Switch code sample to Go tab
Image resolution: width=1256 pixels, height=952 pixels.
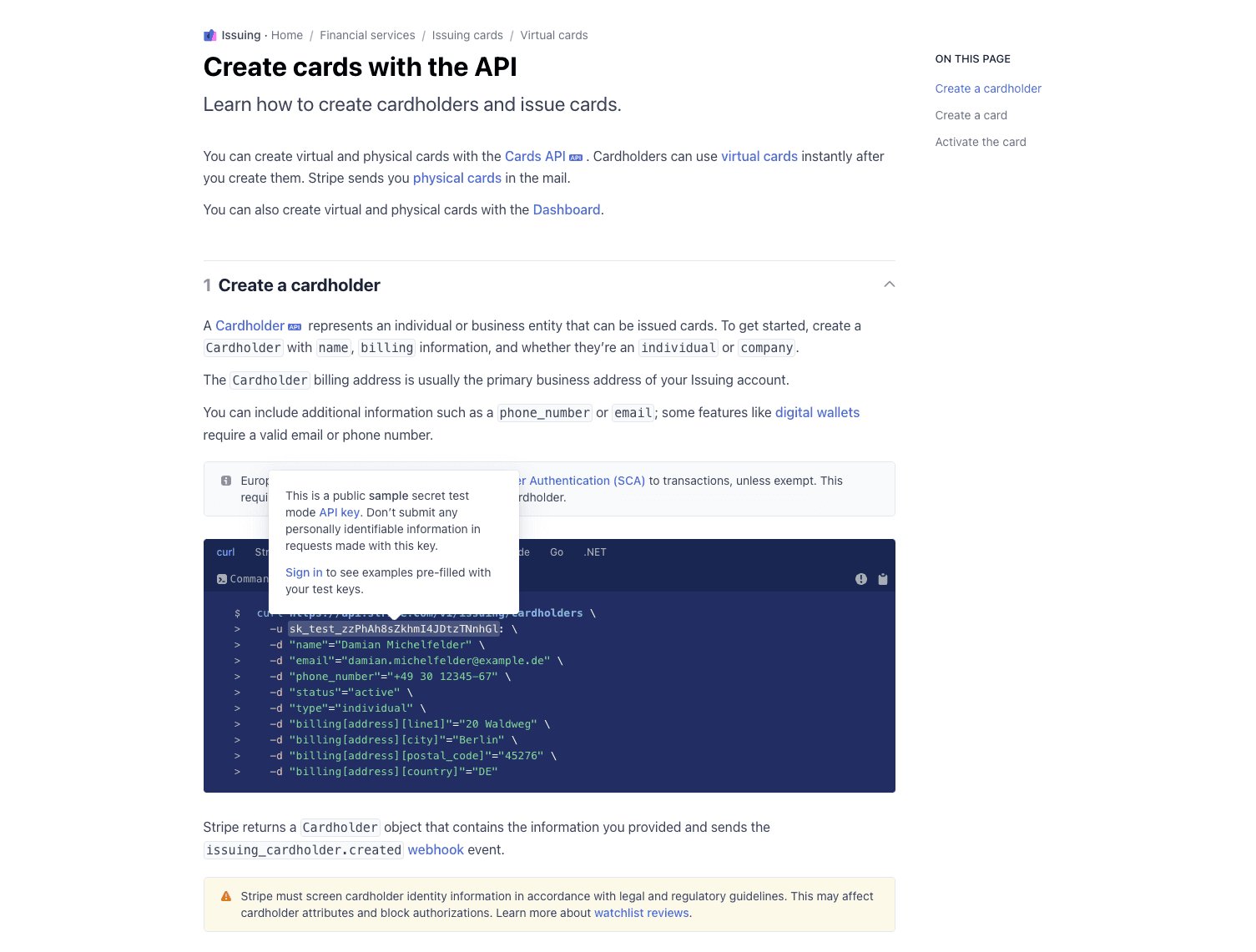point(557,552)
